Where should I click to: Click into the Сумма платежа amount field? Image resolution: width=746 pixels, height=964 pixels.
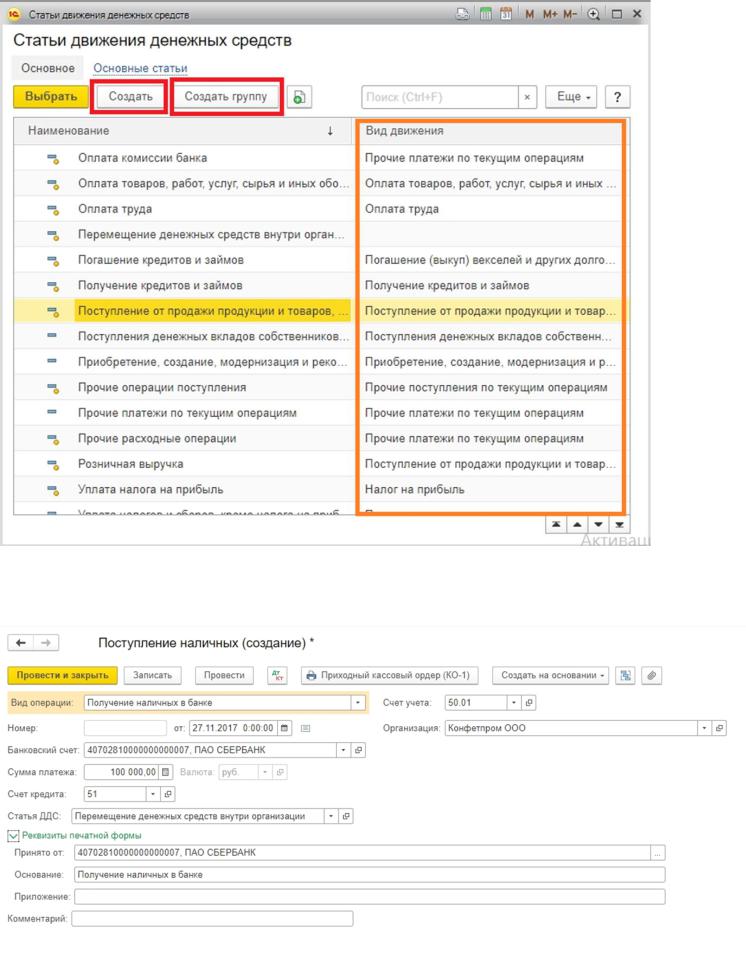point(121,772)
